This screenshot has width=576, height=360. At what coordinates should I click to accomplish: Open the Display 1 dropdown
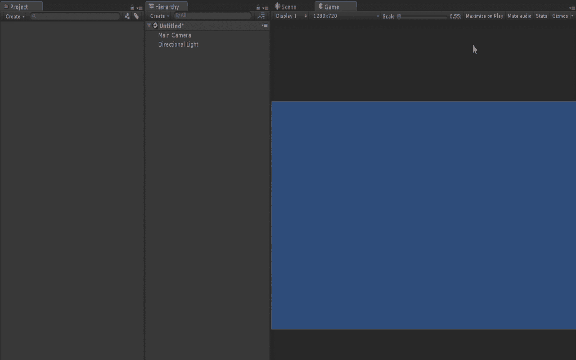point(291,16)
